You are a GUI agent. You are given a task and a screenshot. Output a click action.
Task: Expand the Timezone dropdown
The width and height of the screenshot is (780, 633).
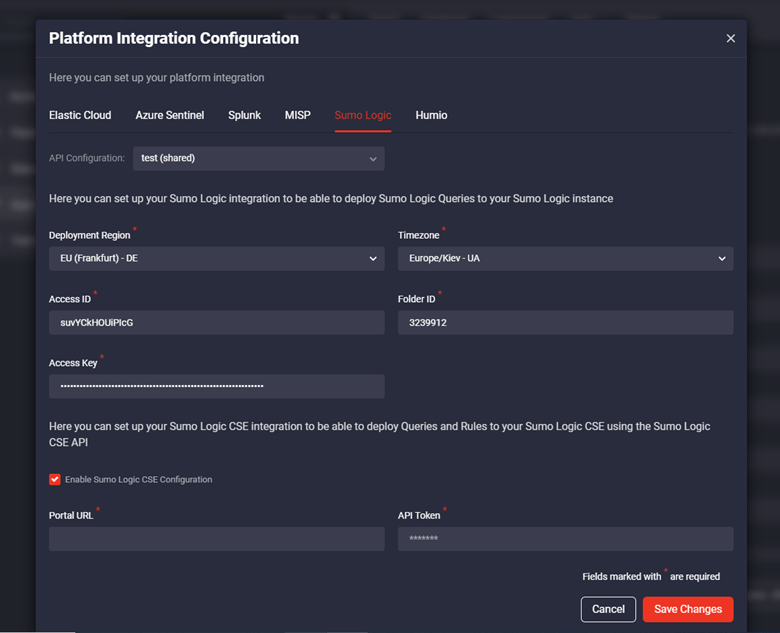[x=565, y=258]
